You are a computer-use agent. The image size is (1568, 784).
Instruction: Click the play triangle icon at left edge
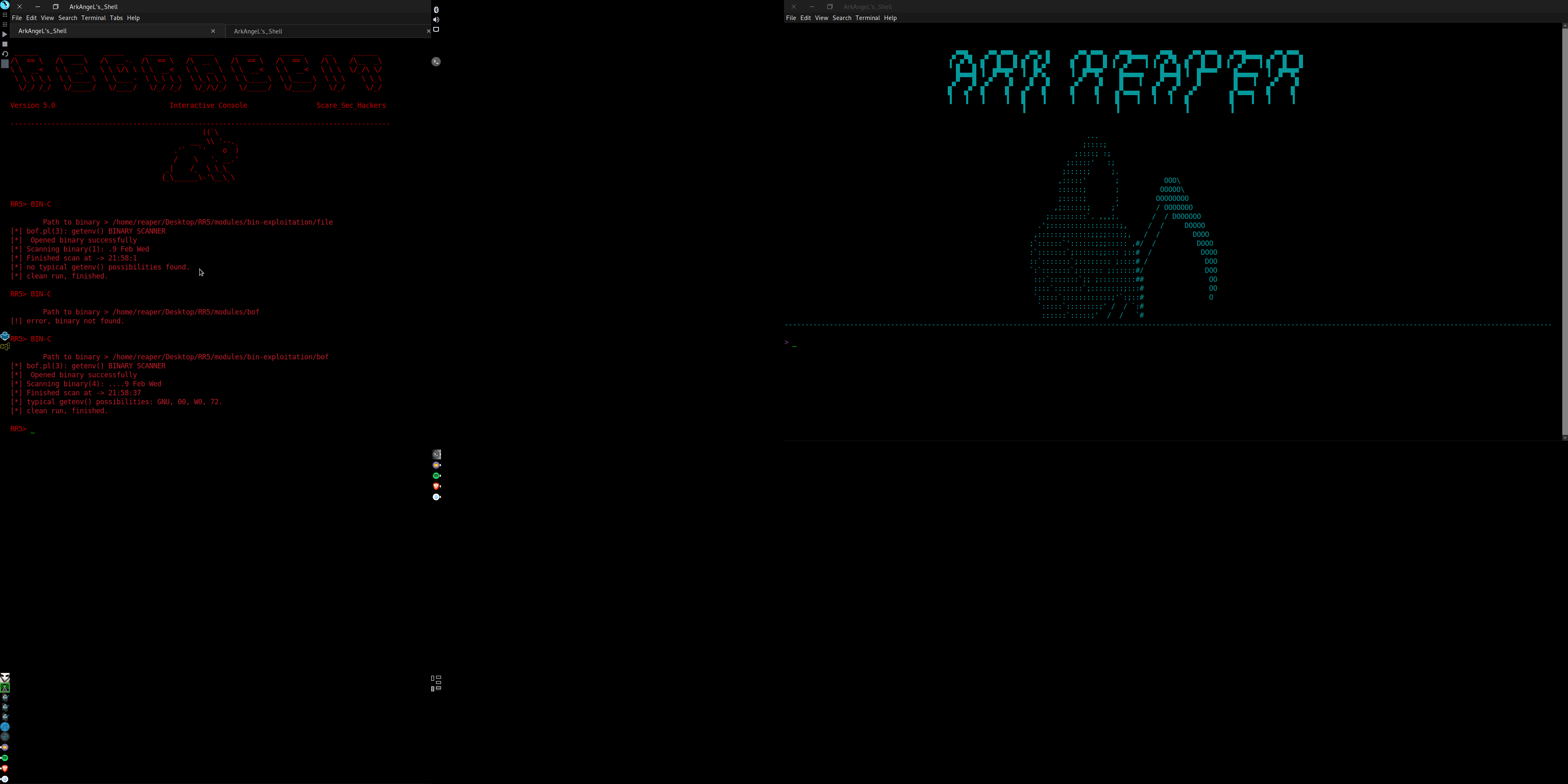pos(5,34)
